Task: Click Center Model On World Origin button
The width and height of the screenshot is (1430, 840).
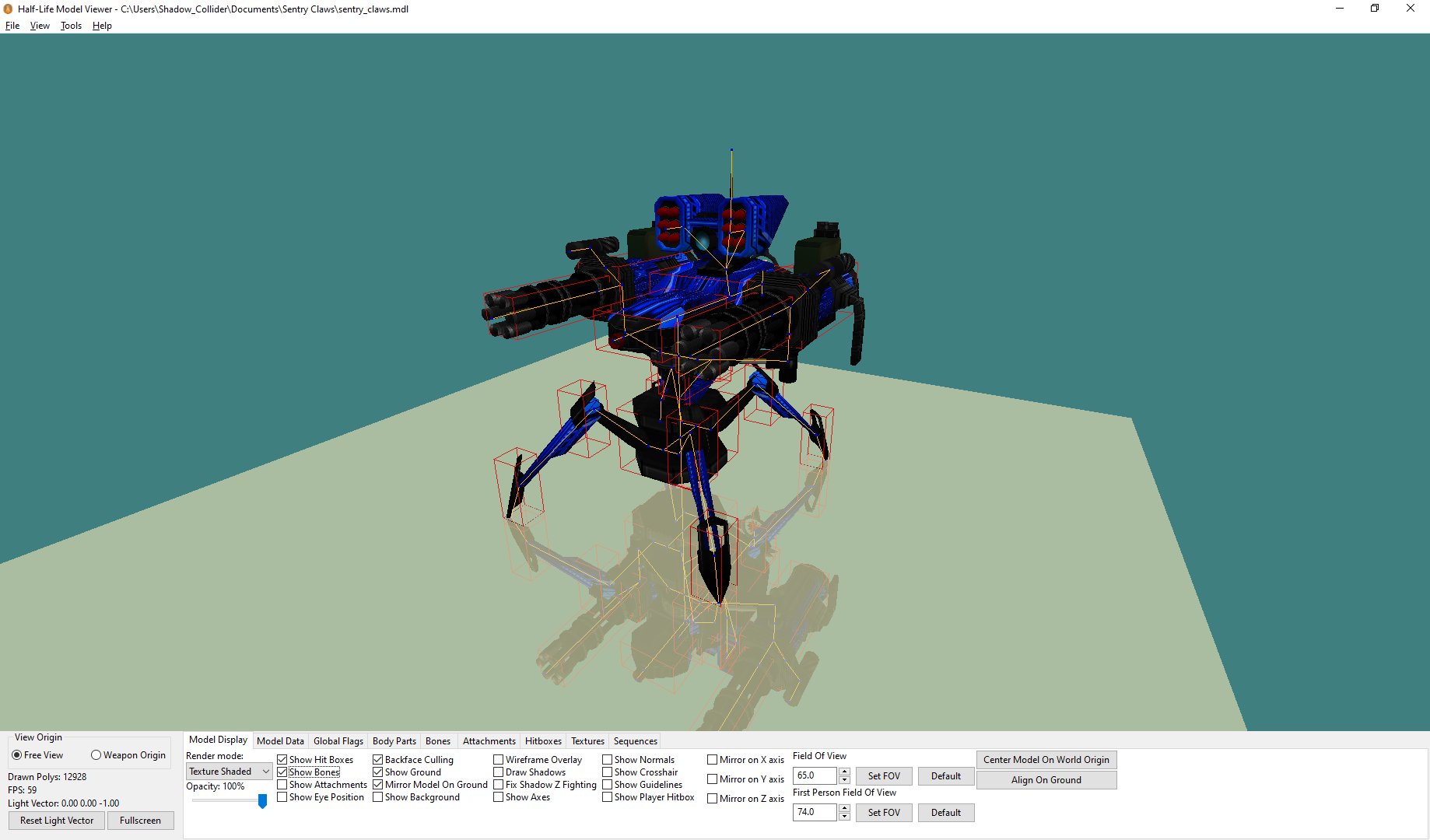Action: pos(1046,760)
